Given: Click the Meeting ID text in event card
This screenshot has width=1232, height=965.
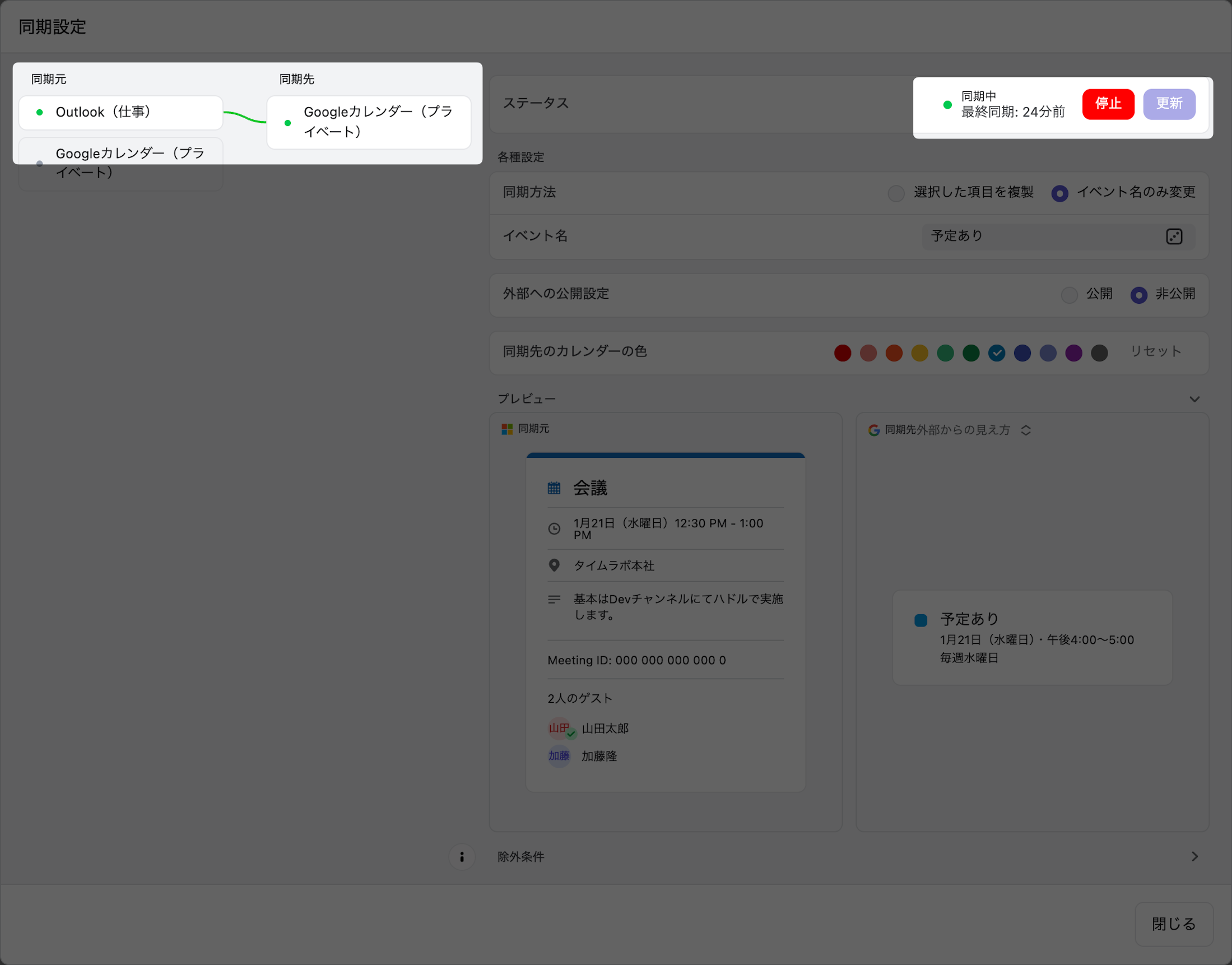Looking at the screenshot, I should (x=636, y=660).
